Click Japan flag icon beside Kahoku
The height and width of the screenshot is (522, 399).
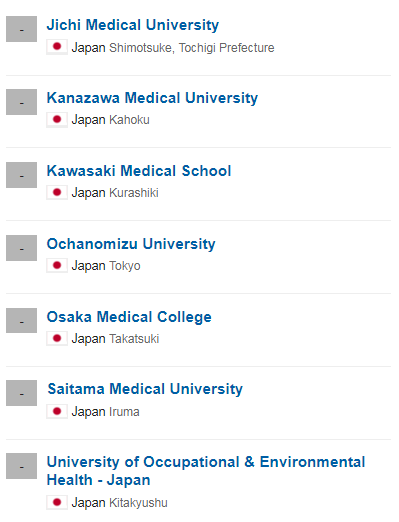click(57, 120)
